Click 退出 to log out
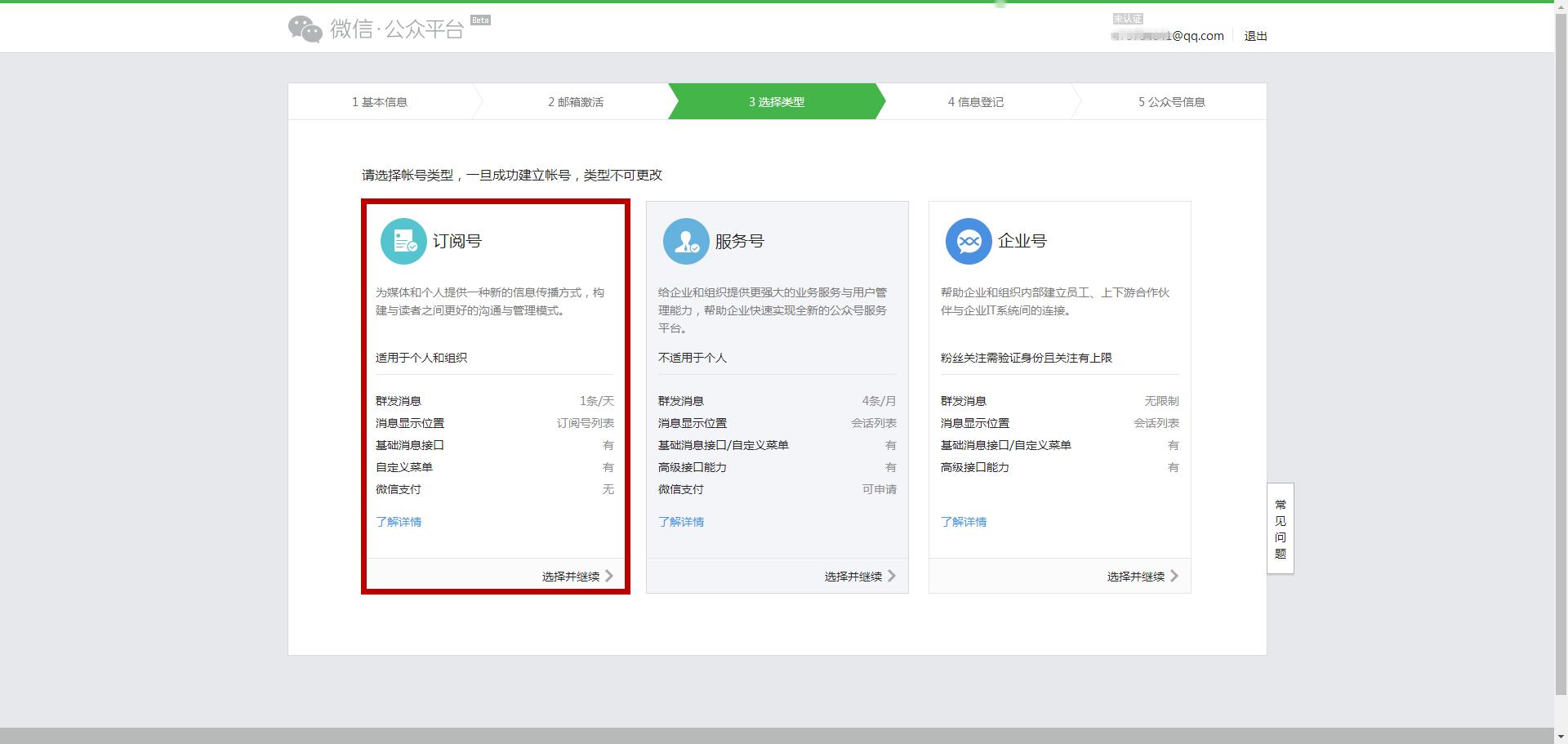The height and width of the screenshot is (744, 1568). [x=1255, y=36]
